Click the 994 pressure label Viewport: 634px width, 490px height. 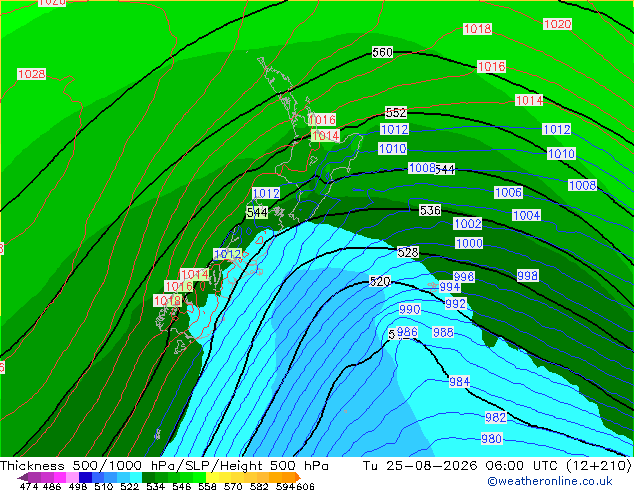[449, 287]
